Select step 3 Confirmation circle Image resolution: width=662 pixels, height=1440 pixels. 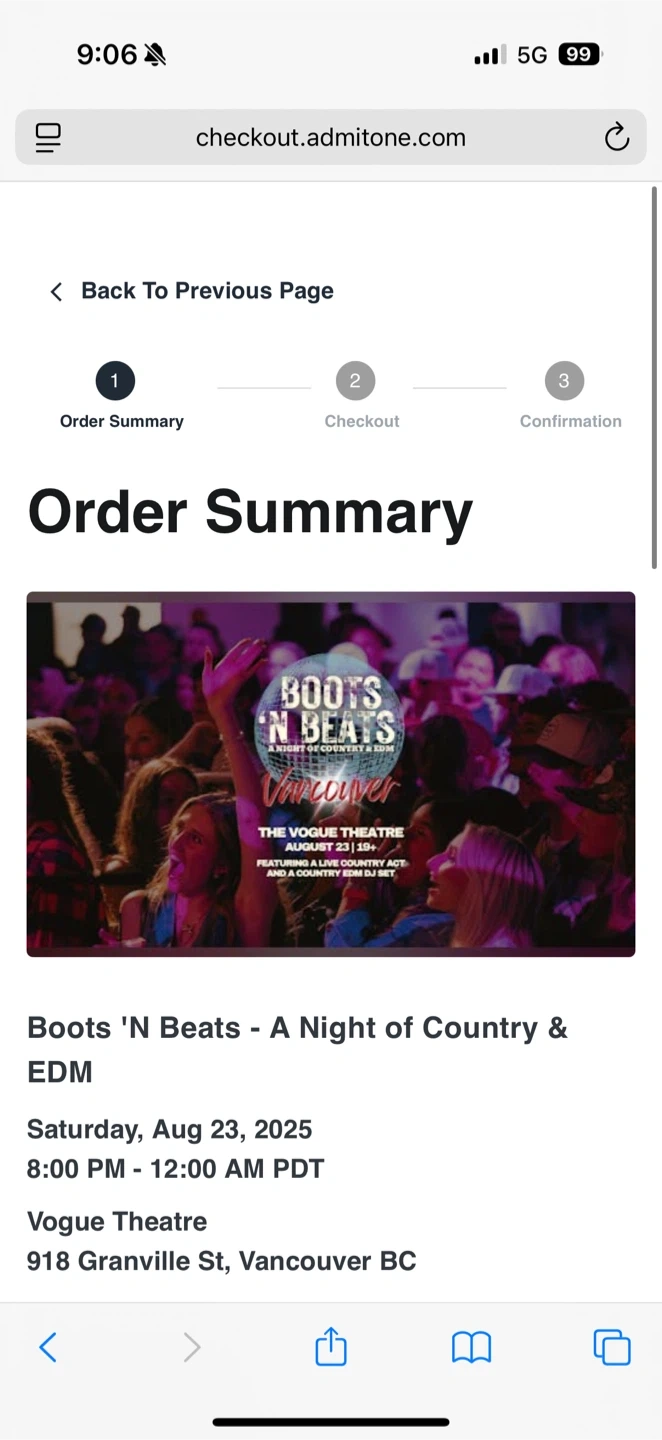[564, 381]
